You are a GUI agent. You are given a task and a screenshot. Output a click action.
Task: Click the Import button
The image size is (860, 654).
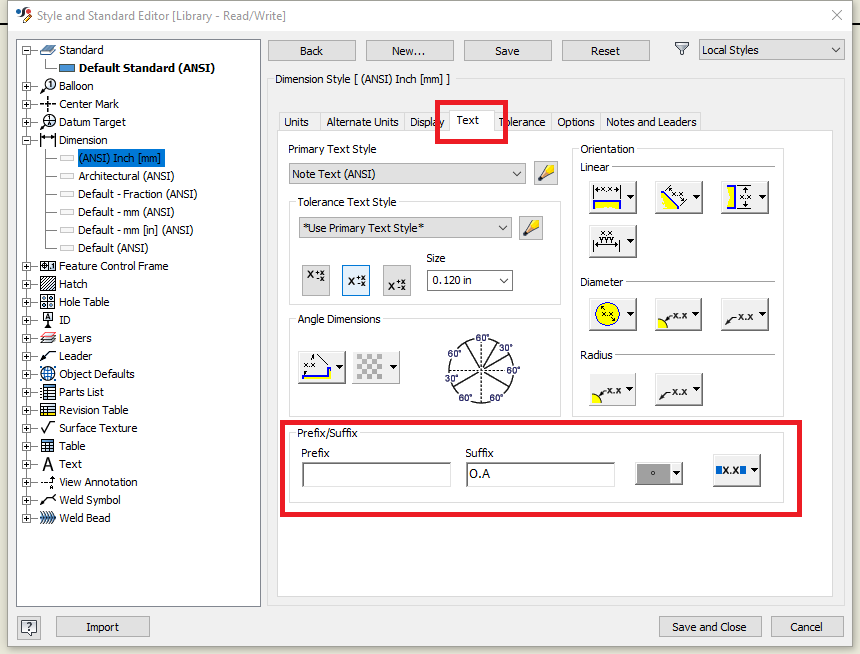[x=102, y=627]
